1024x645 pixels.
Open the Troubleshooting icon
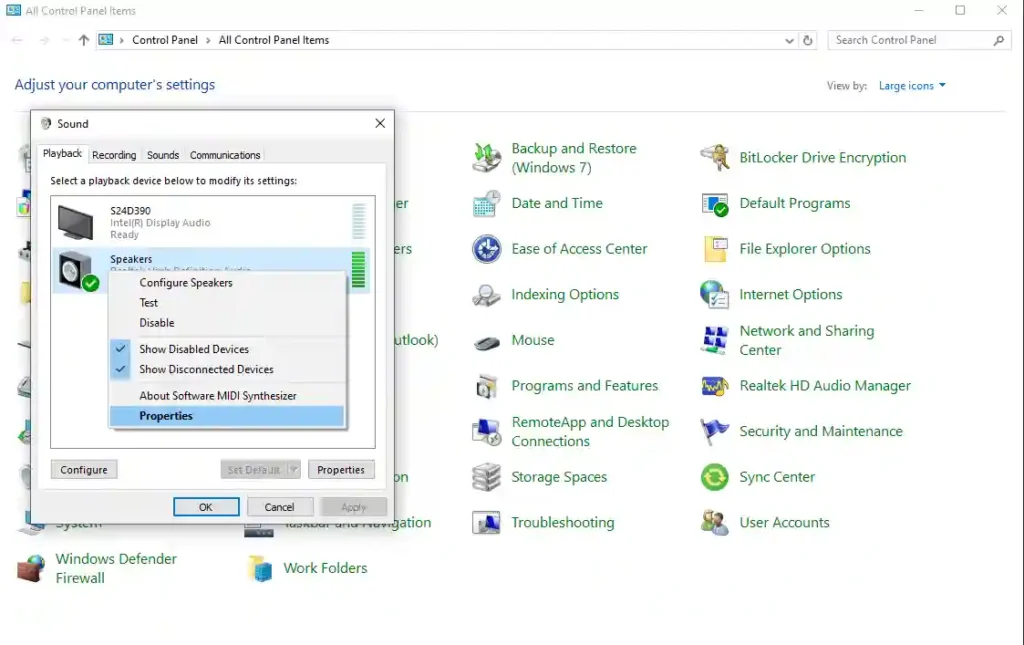pos(487,523)
